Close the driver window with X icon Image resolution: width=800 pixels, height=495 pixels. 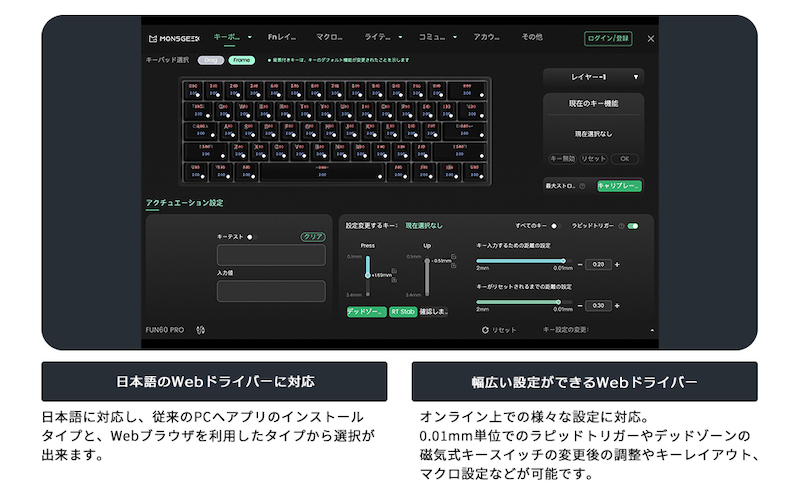point(651,38)
